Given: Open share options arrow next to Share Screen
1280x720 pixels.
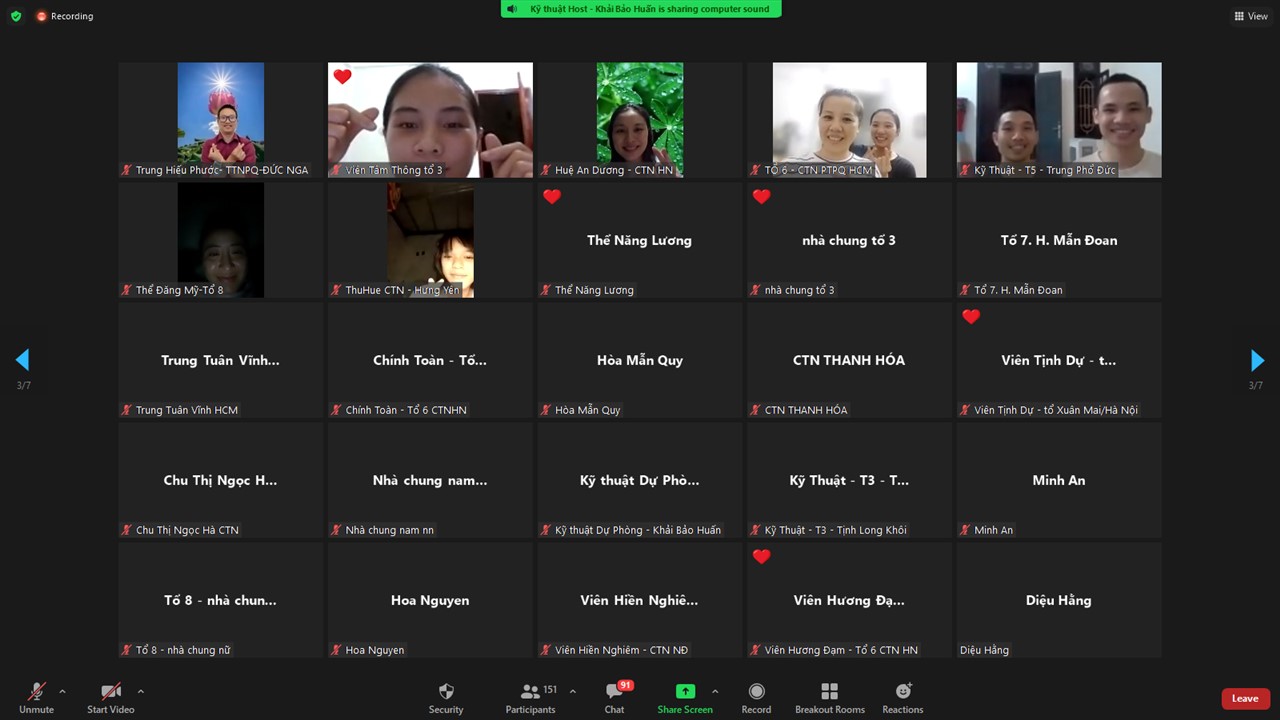Looking at the screenshot, I should point(714,691).
